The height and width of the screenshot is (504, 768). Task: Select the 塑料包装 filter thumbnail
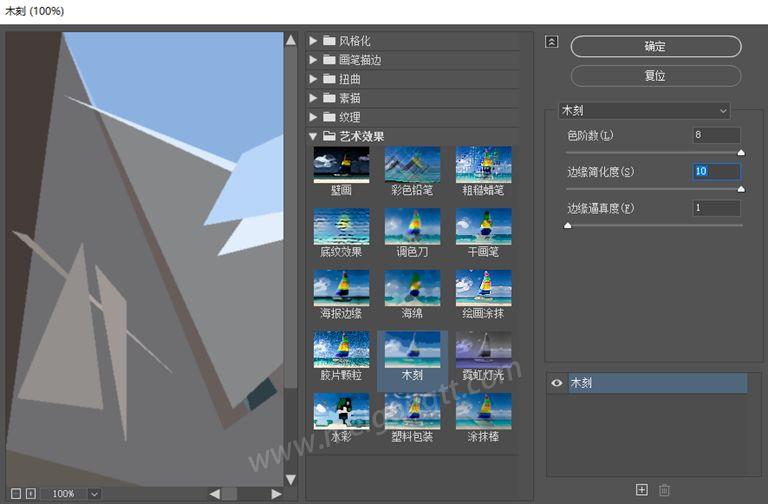pyautogui.click(x=412, y=411)
